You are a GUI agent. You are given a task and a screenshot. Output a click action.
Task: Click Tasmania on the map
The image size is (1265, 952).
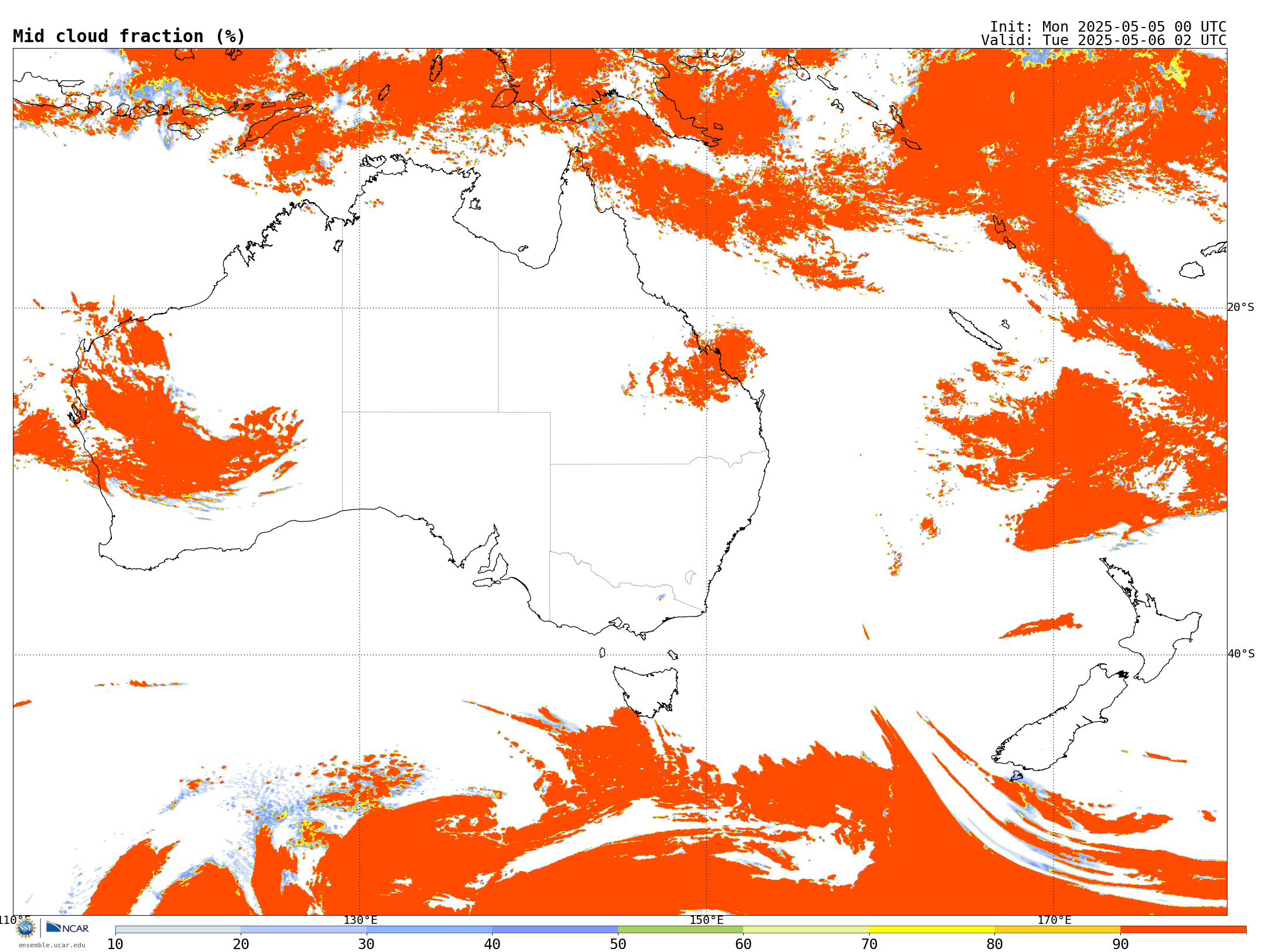[645, 691]
